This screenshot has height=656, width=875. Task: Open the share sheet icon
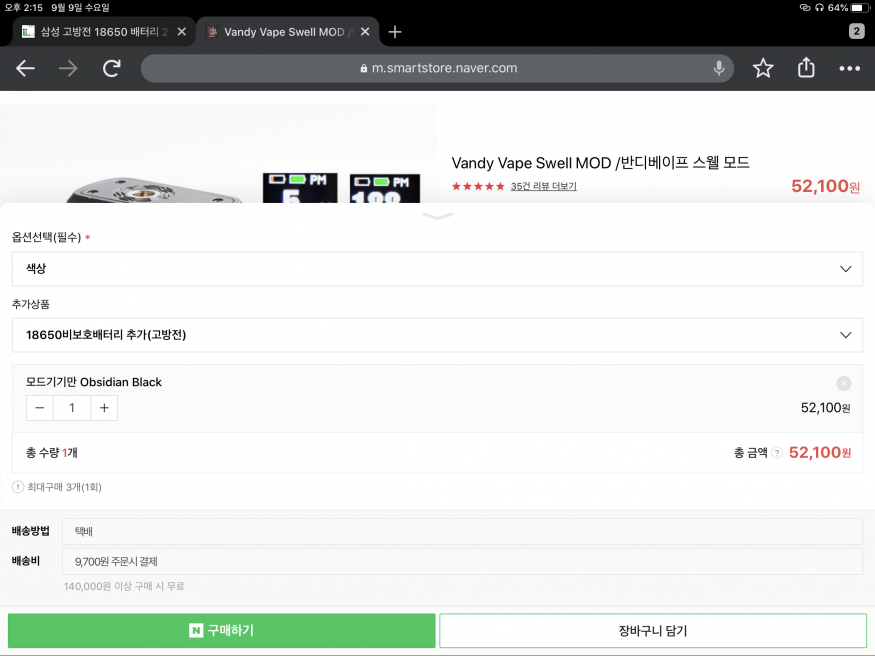(x=806, y=67)
